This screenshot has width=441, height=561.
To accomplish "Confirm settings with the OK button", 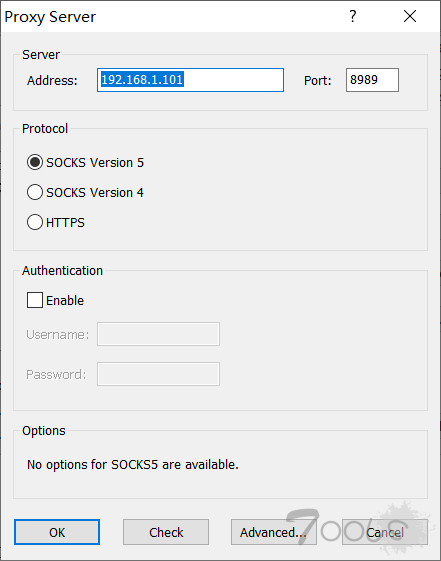I will tap(57, 532).
